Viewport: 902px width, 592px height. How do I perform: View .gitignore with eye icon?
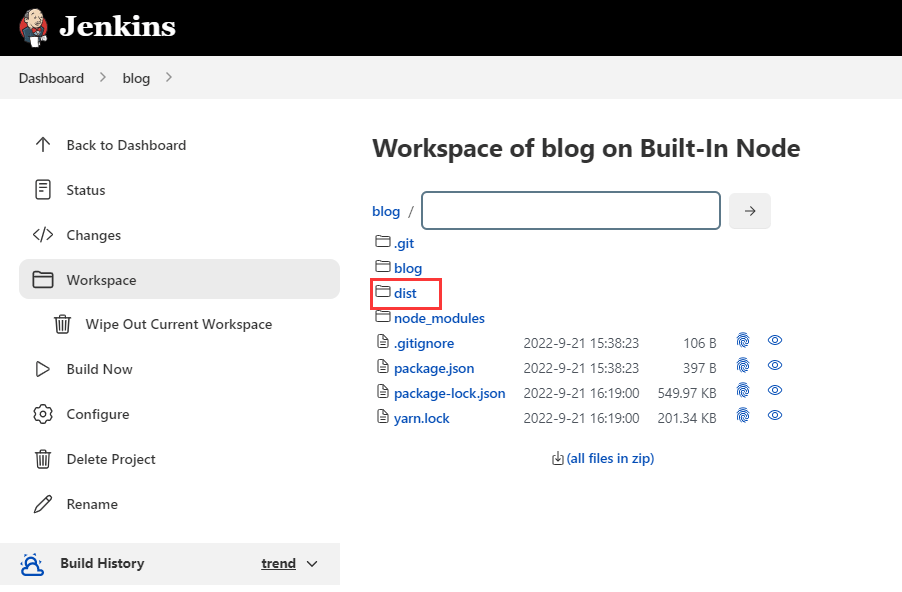(775, 340)
